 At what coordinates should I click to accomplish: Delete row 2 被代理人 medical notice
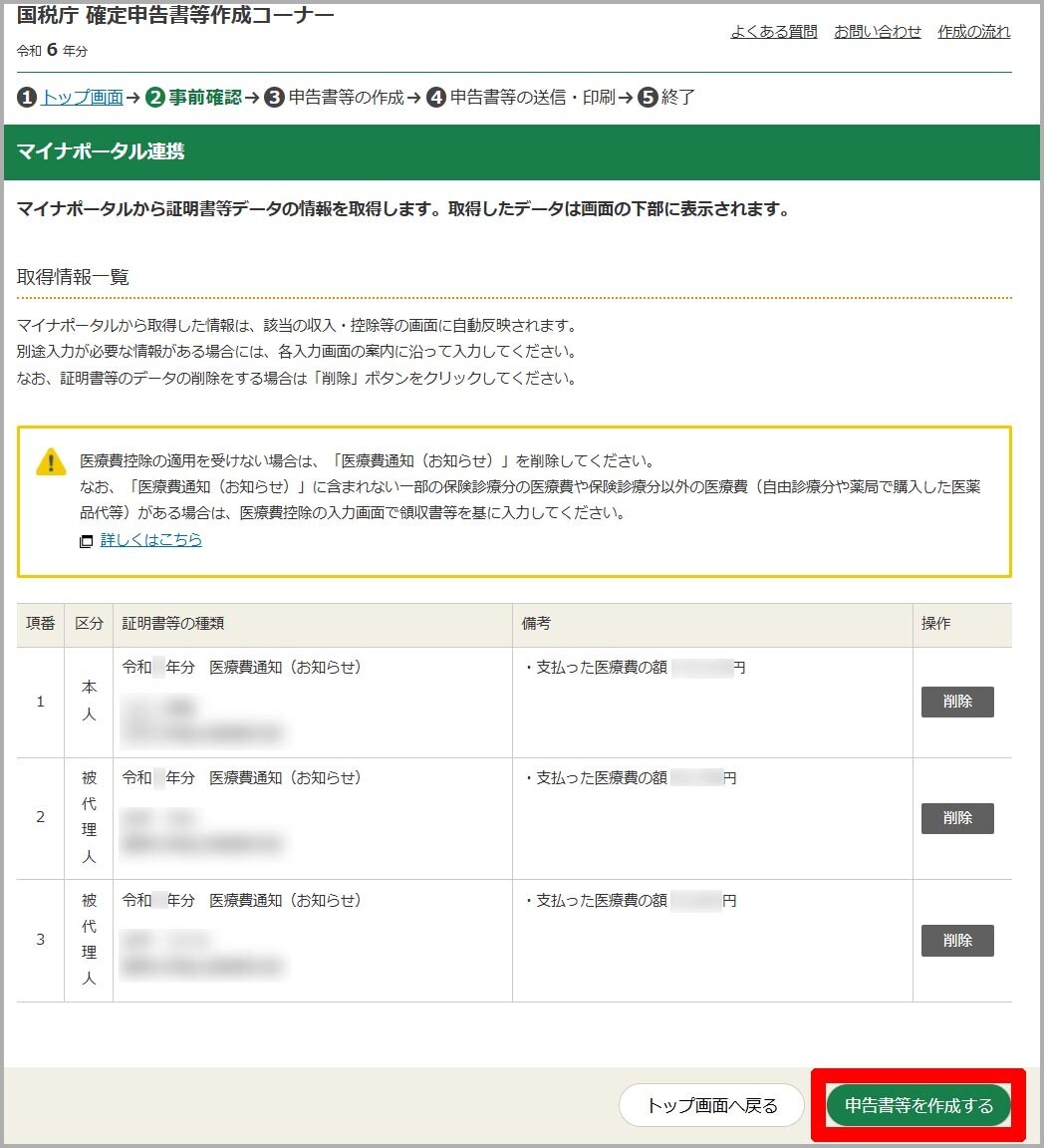[x=957, y=818]
